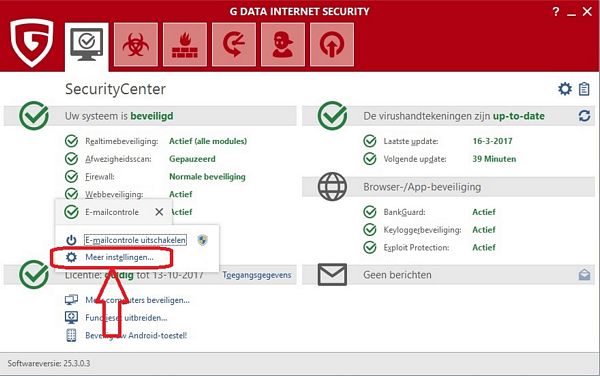Image resolution: width=600 pixels, height=376 pixels.
Task: Click the Webbeveiliging check icon
Action: [x=71, y=194]
